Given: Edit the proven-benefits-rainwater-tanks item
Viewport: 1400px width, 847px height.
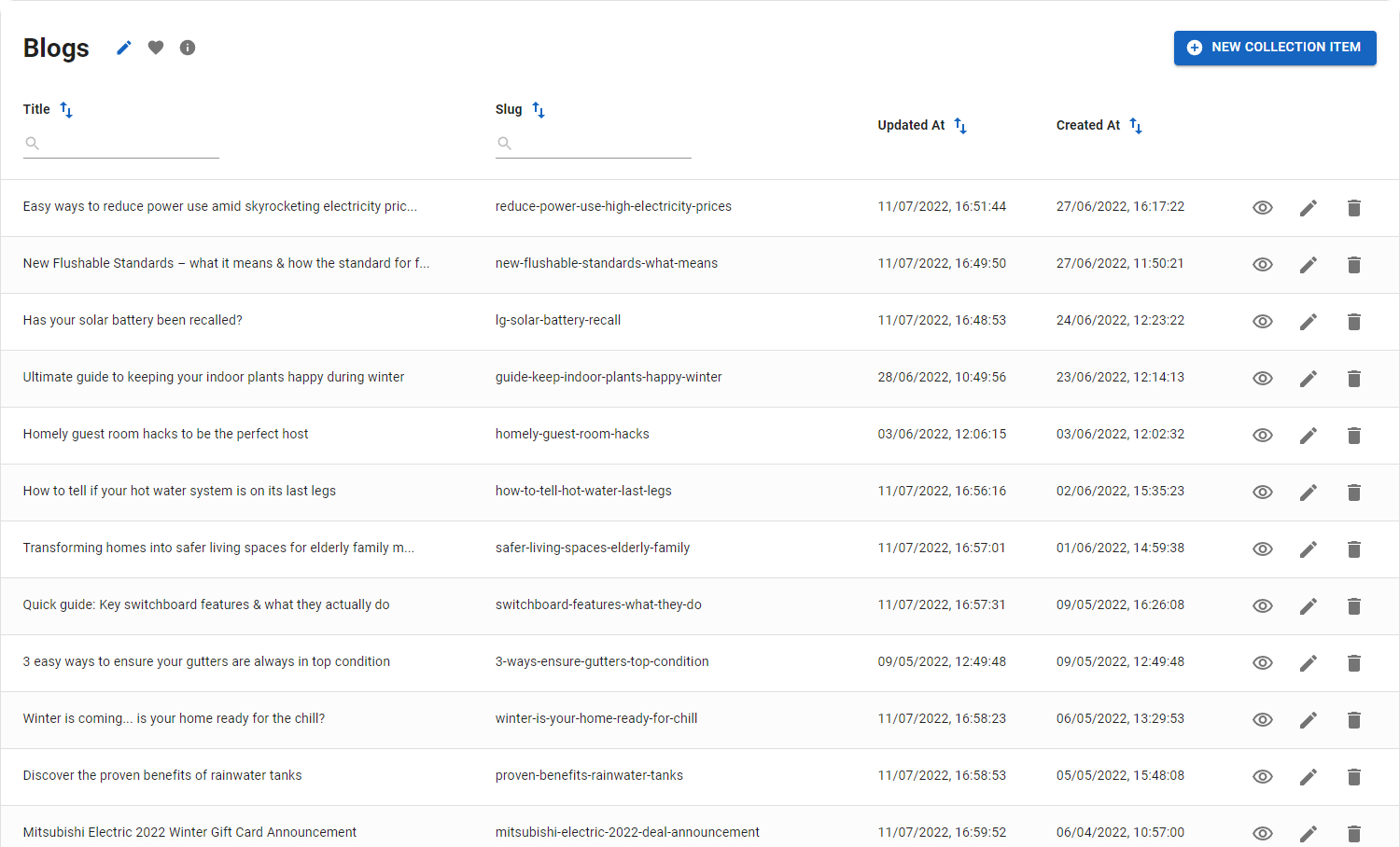Looking at the screenshot, I should pos(1309,776).
